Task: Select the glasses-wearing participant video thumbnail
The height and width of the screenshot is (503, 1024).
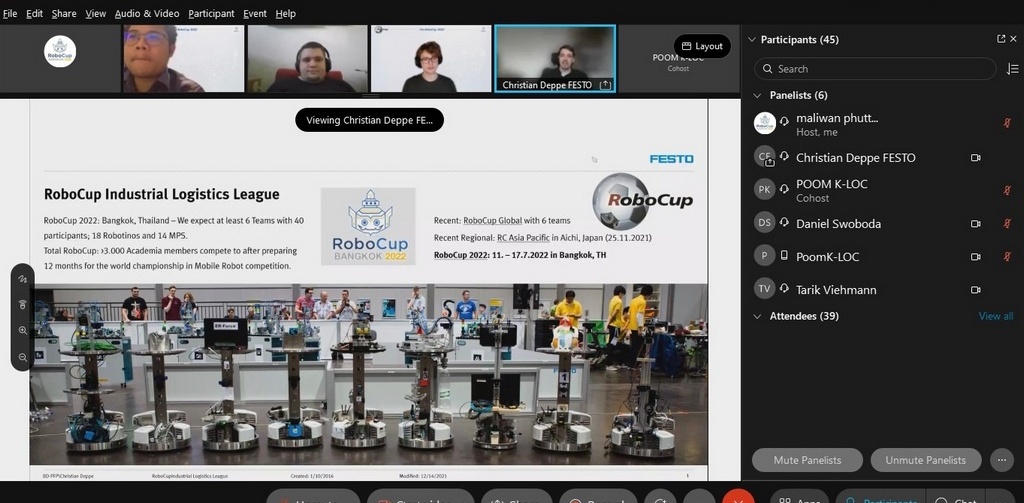Action: point(184,59)
